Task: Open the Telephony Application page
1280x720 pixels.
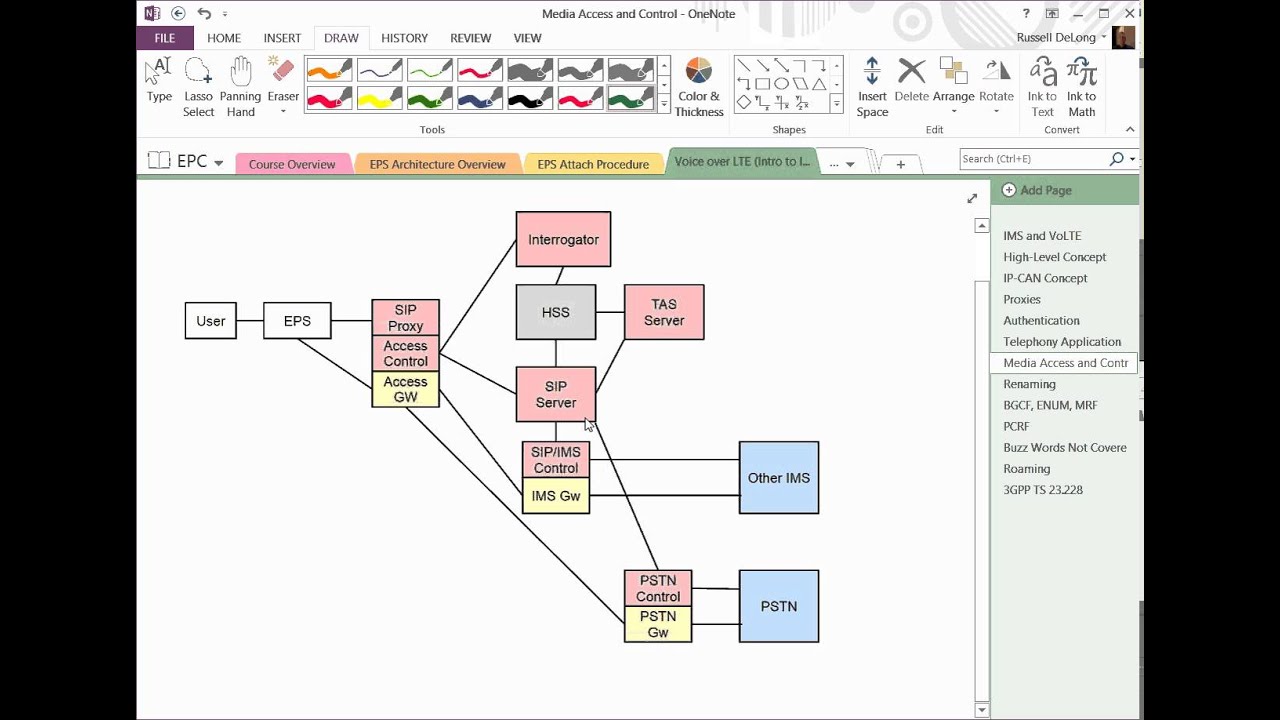Action: click(x=1062, y=342)
